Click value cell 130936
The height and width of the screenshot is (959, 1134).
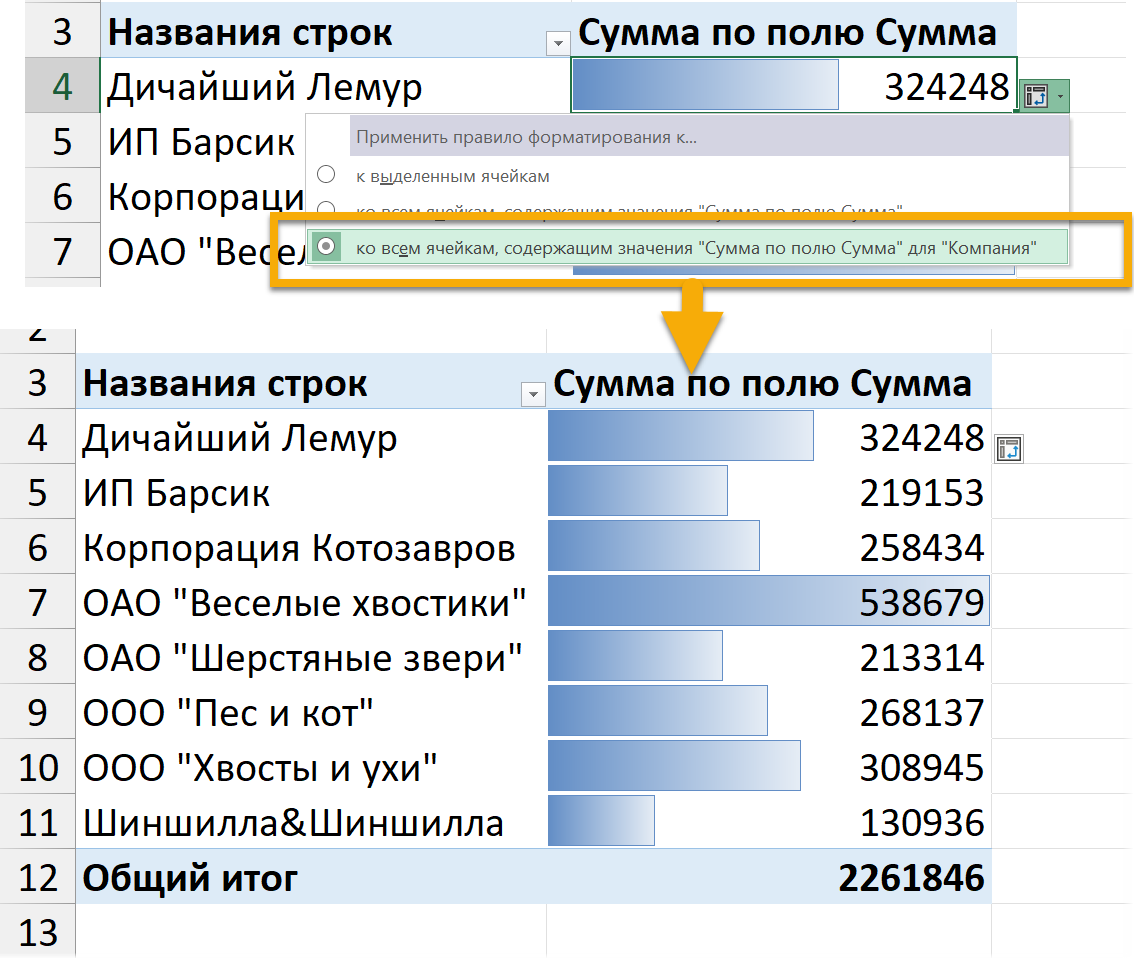tap(769, 822)
